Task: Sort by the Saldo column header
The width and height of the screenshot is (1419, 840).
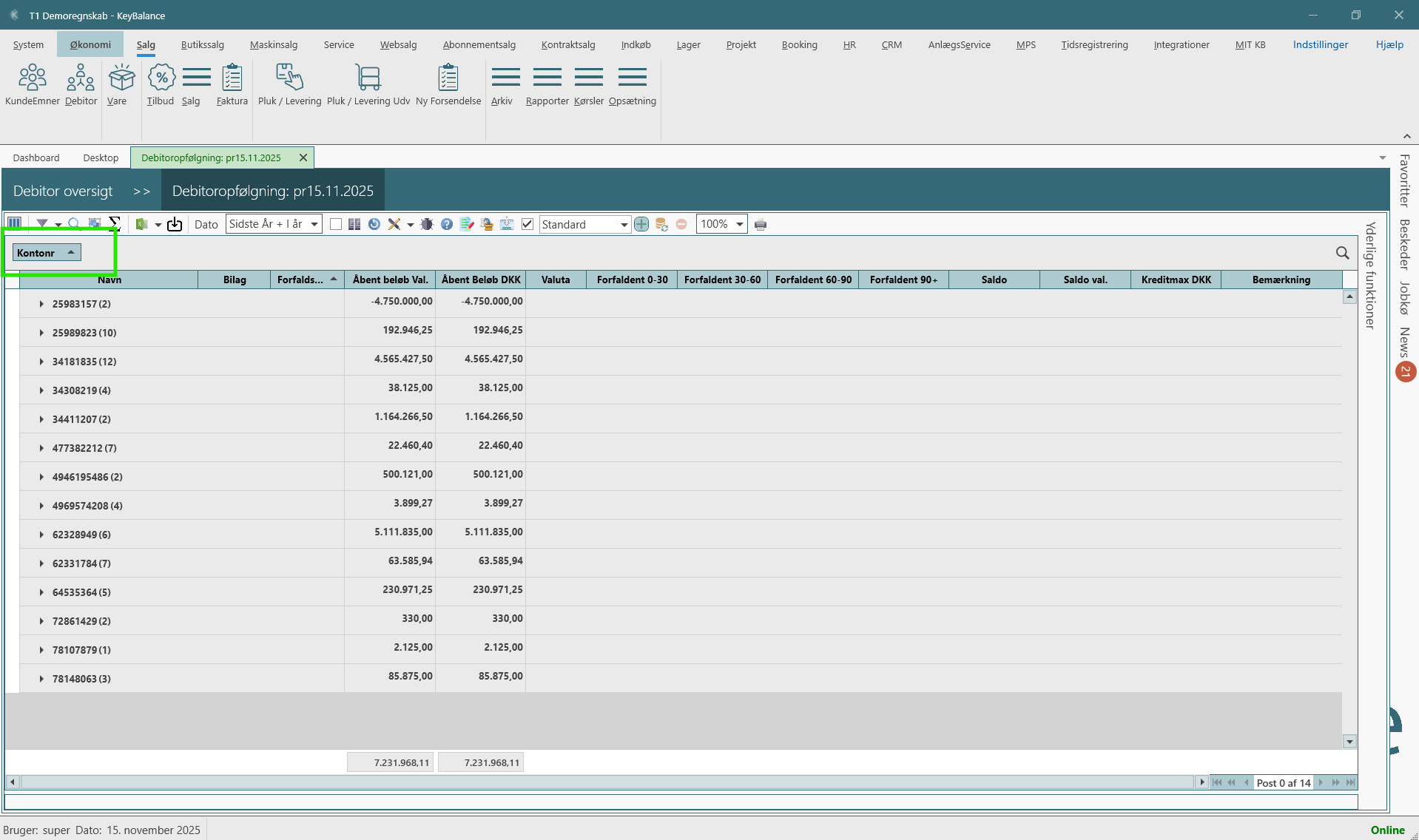Action: [x=994, y=280]
